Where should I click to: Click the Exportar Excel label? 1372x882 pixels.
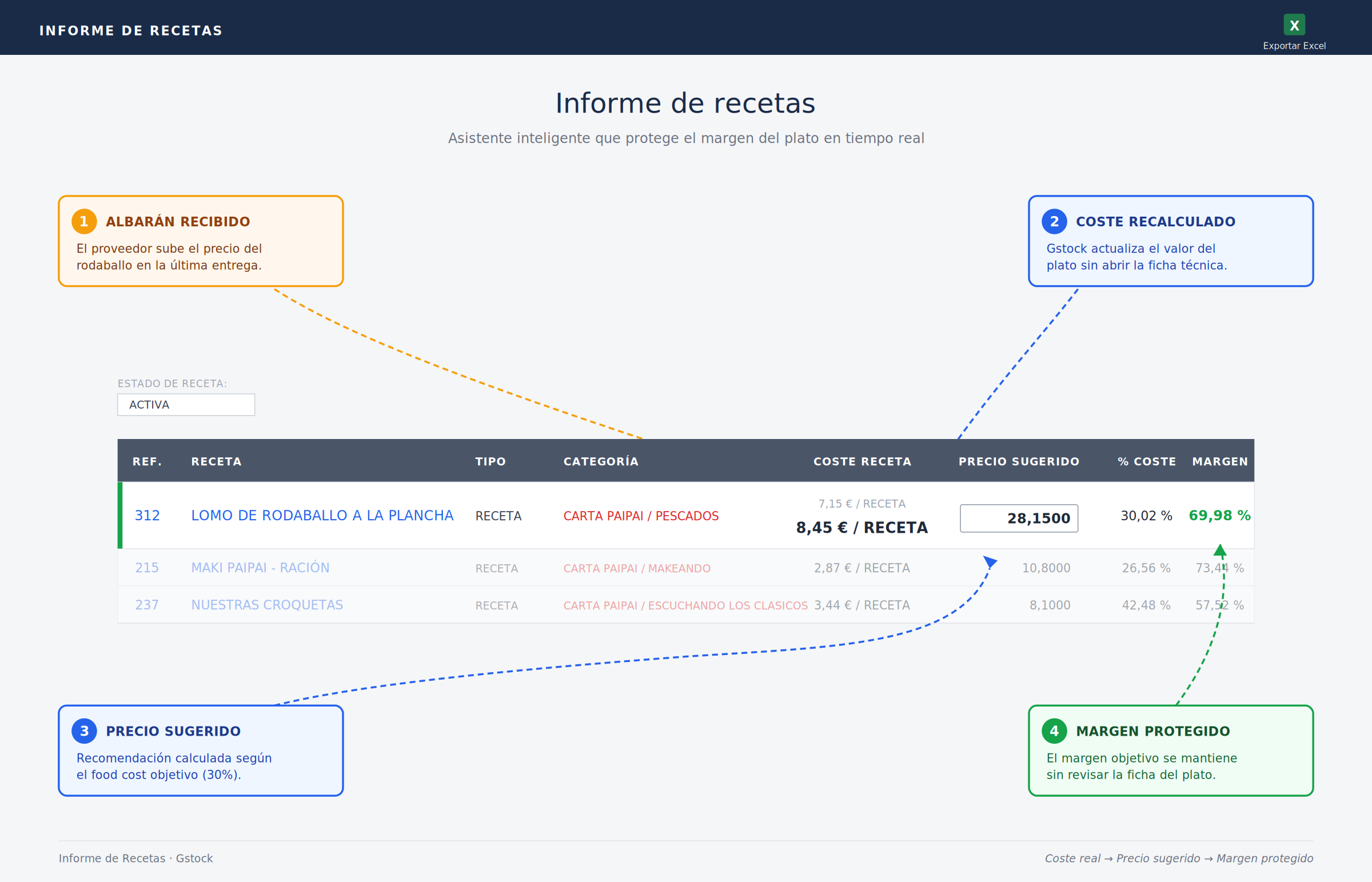pos(1294,46)
